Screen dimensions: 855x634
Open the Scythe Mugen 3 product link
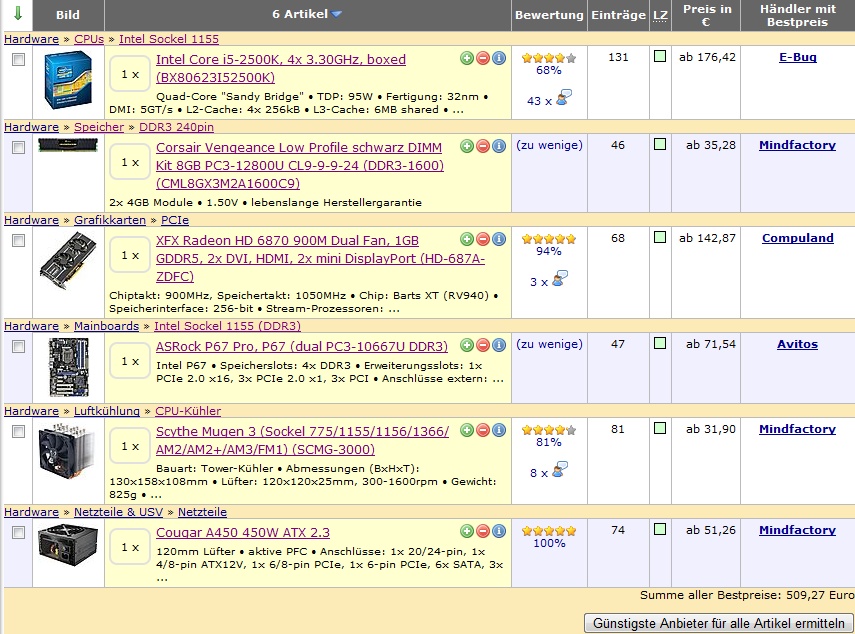click(302, 440)
